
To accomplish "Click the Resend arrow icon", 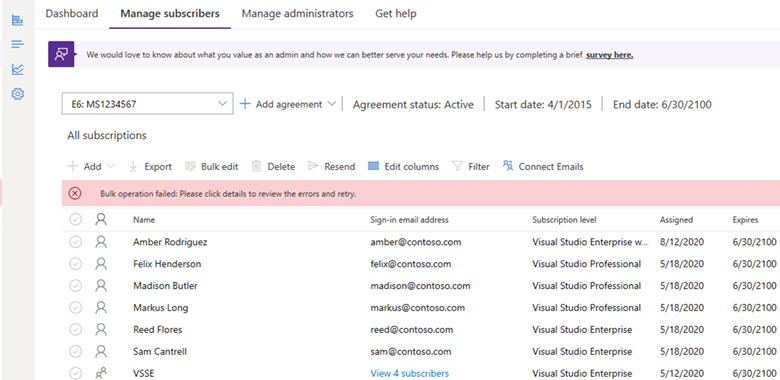I will pyautogui.click(x=313, y=166).
